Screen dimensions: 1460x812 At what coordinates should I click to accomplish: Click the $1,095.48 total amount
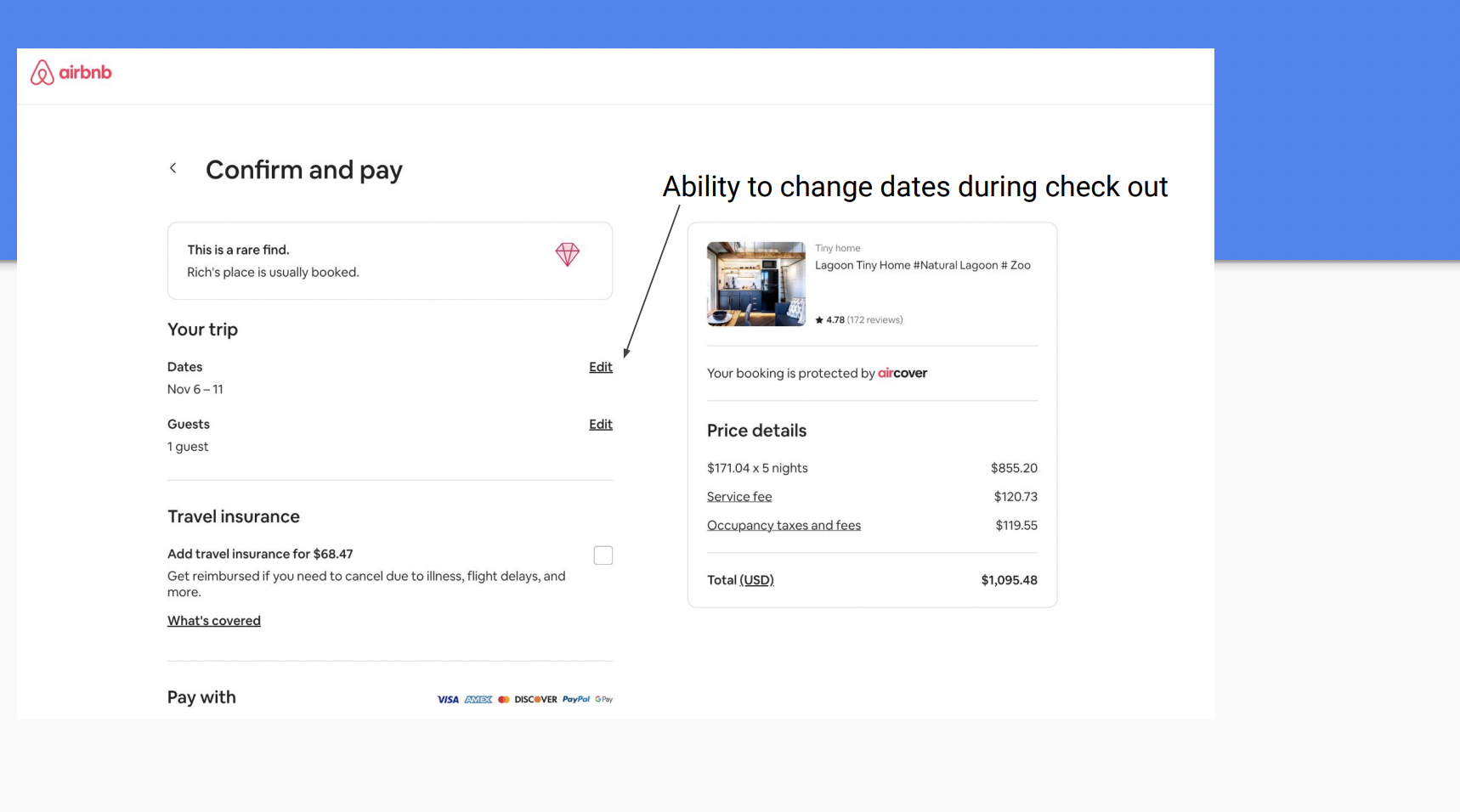[1009, 580]
